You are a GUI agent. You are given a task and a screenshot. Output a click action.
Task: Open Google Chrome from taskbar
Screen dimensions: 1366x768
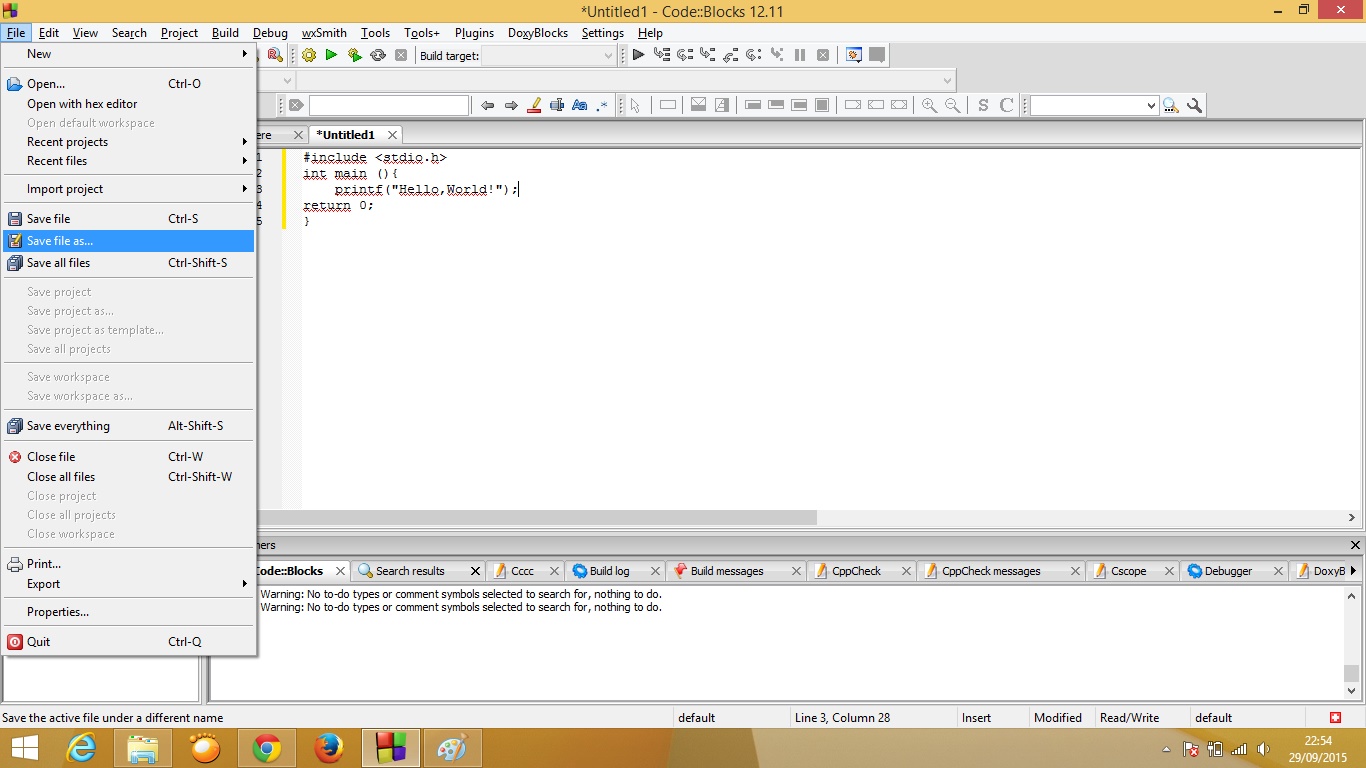pos(267,748)
